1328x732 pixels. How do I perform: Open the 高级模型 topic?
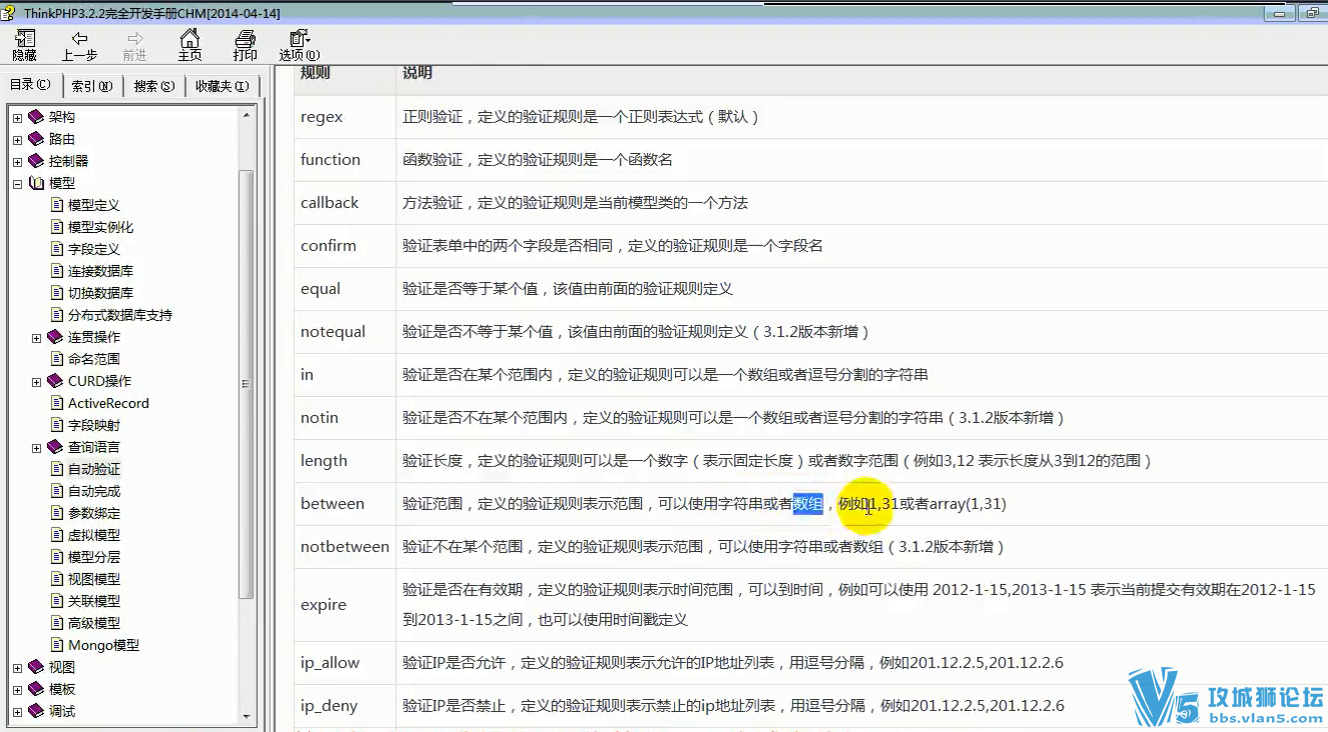tap(94, 623)
